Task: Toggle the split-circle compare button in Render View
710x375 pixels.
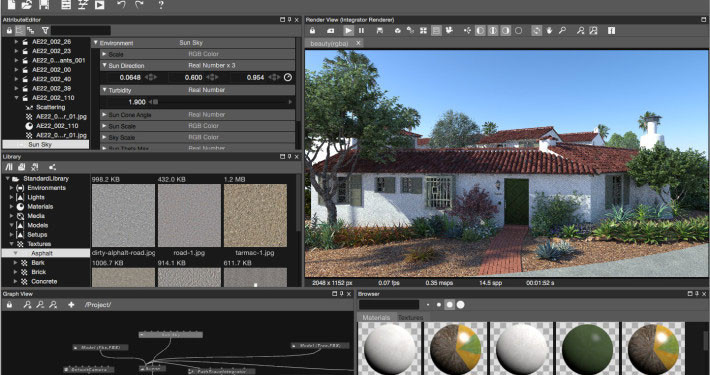Action: tap(493, 31)
